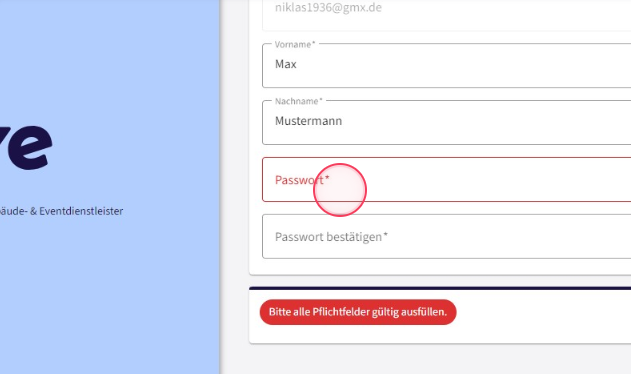Focus the Vorname input field
The height and width of the screenshot is (374, 631).
(447, 66)
